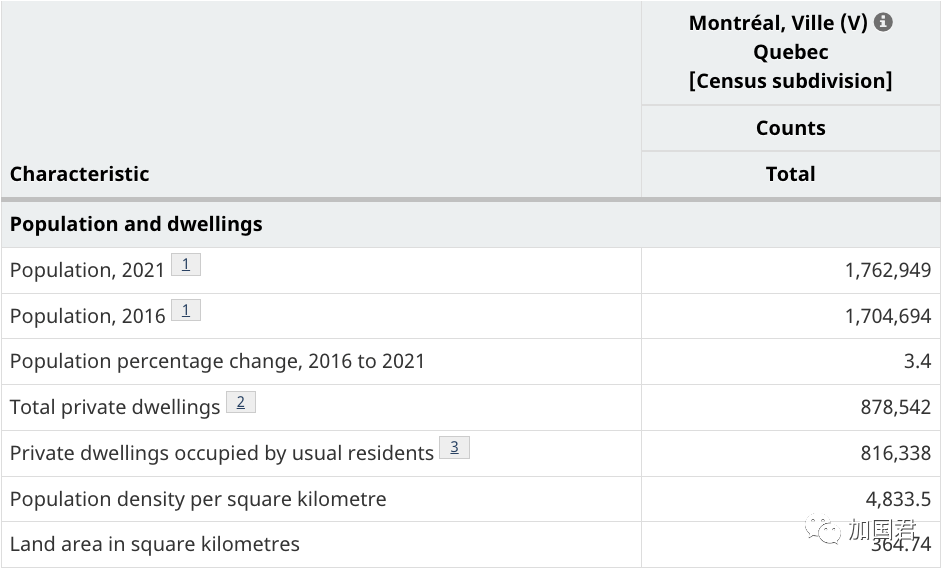This screenshot has width=947, height=571.
Task: Select the percentage change value 3.4
Action: pos(917,361)
